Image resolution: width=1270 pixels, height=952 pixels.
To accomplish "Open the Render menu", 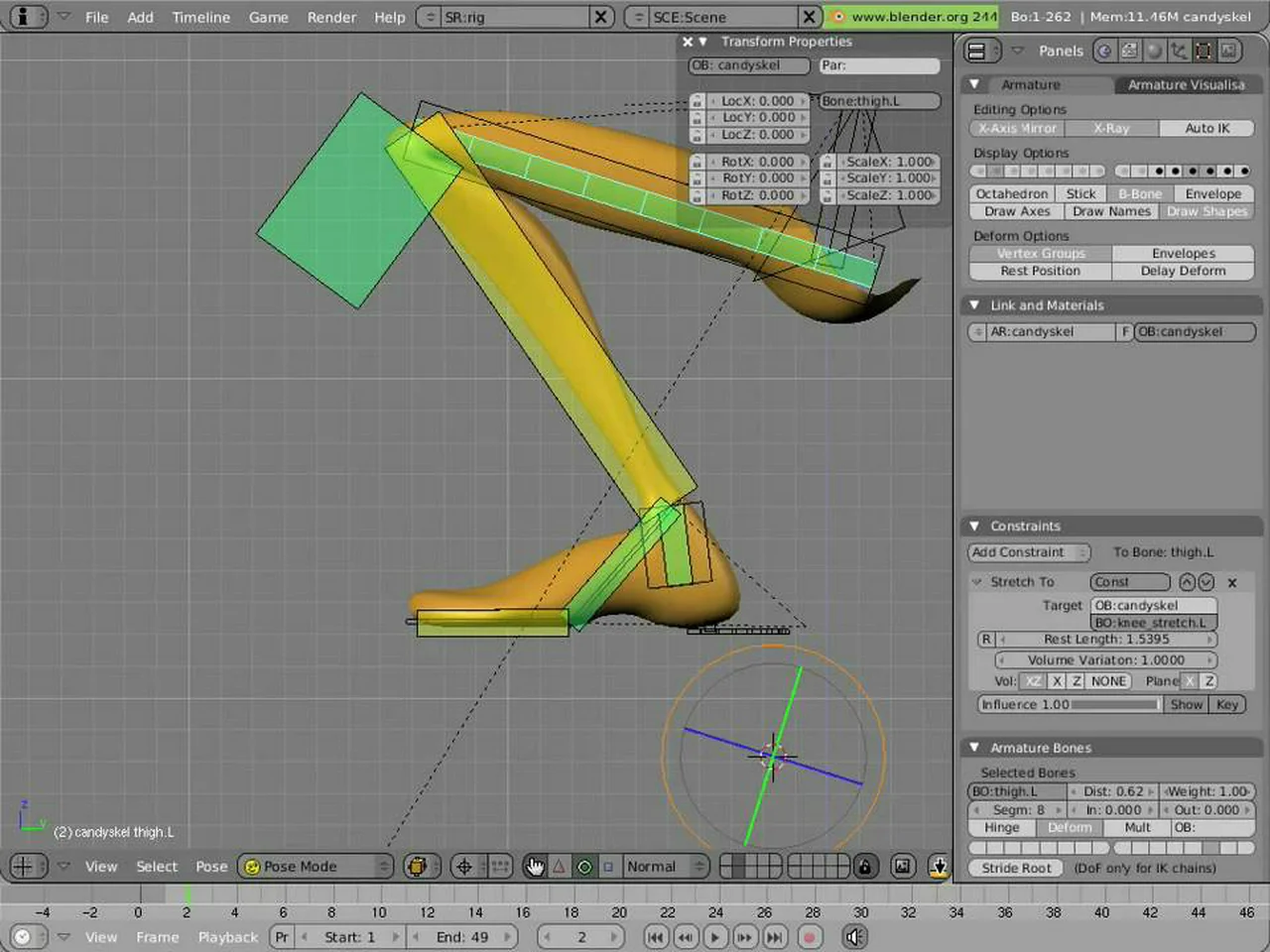I will (331, 17).
